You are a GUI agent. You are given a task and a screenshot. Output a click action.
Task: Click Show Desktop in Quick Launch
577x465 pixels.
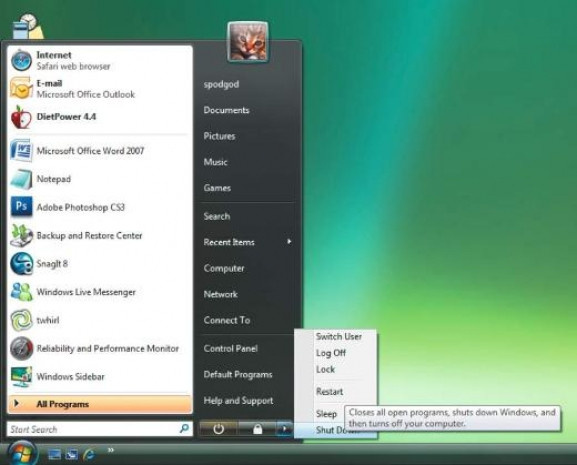pyautogui.click(x=54, y=455)
